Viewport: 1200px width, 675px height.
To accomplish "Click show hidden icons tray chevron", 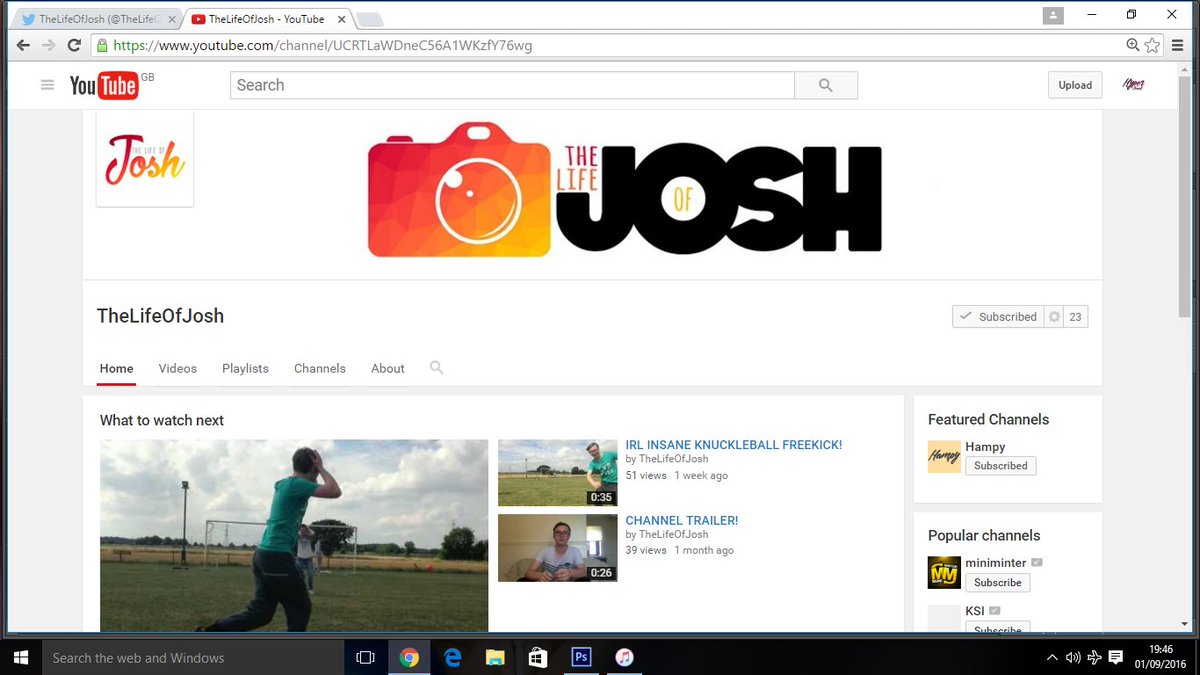I will tap(1051, 657).
